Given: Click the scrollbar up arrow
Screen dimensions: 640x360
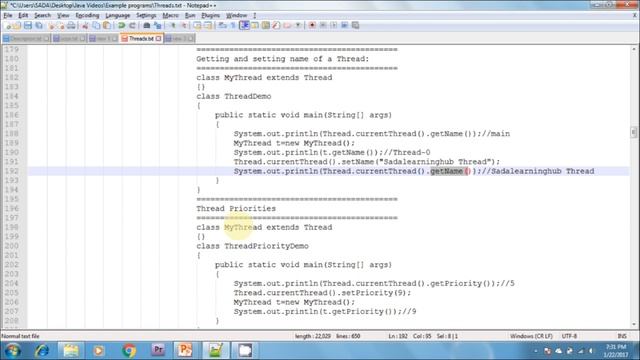Looking at the screenshot, I should pos(633,49).
